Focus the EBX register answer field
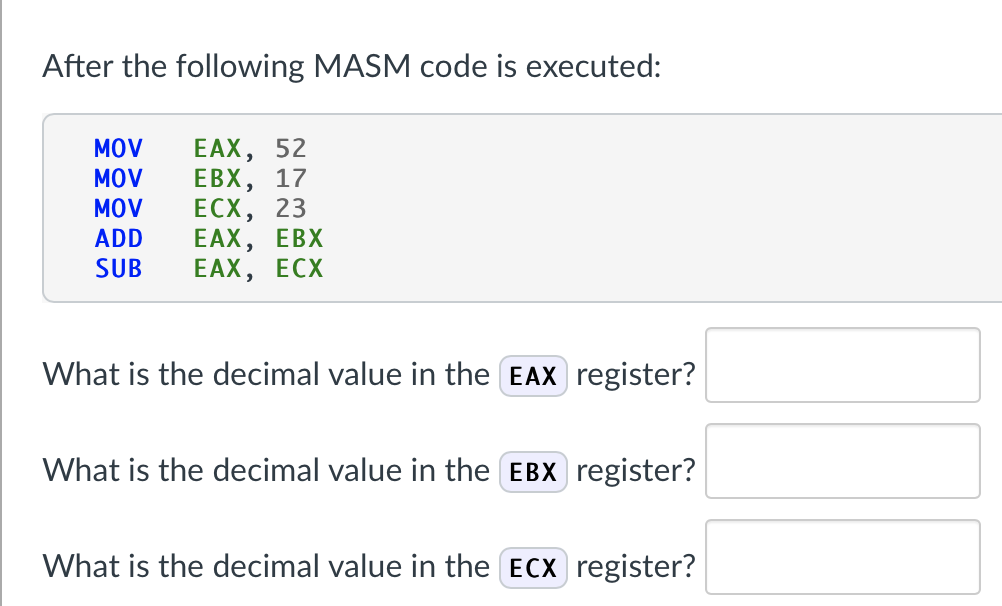The height and width of the screenshot is (606, 1002). 842,461
